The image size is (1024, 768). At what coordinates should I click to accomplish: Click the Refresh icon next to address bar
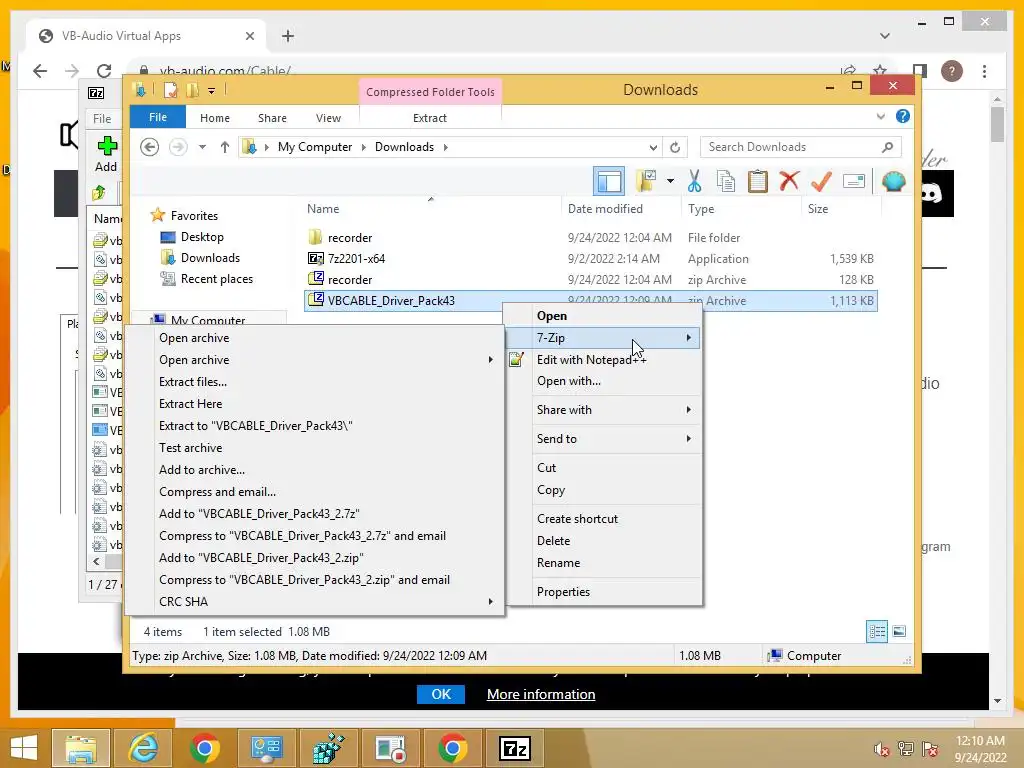pos(675,147)
